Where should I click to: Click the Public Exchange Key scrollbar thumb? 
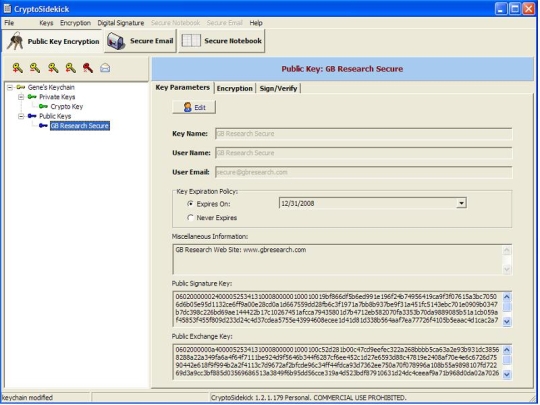[x=507, y=360]
